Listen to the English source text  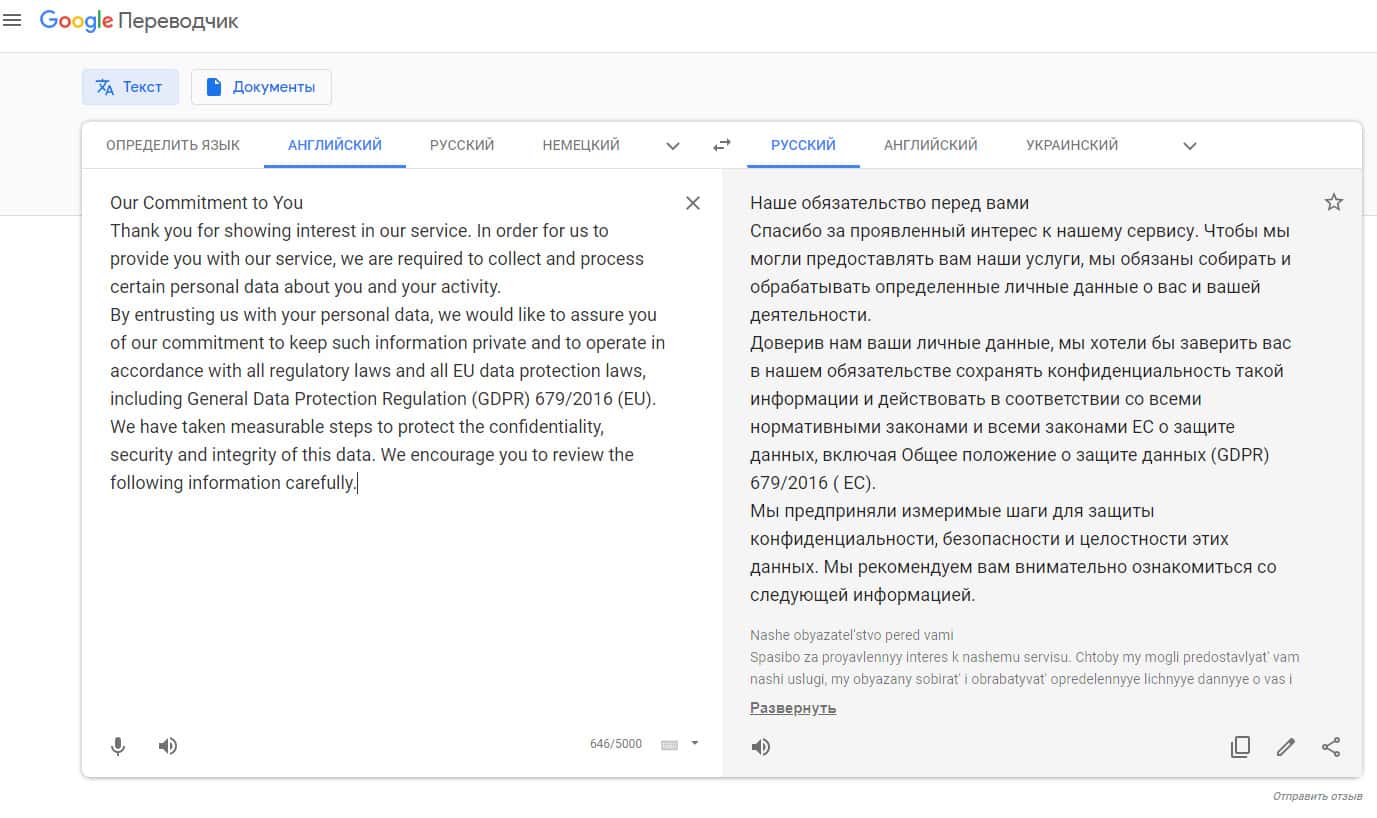(x=168, y=746)
